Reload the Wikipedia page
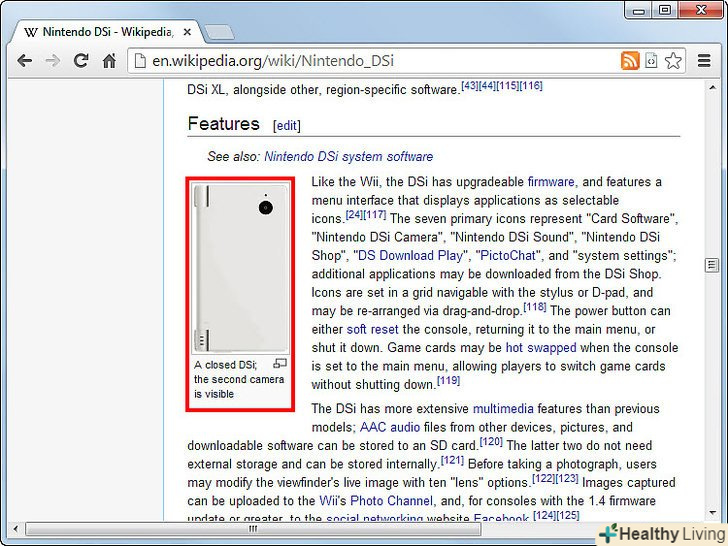The image size is (728, 546). [81, 61]
